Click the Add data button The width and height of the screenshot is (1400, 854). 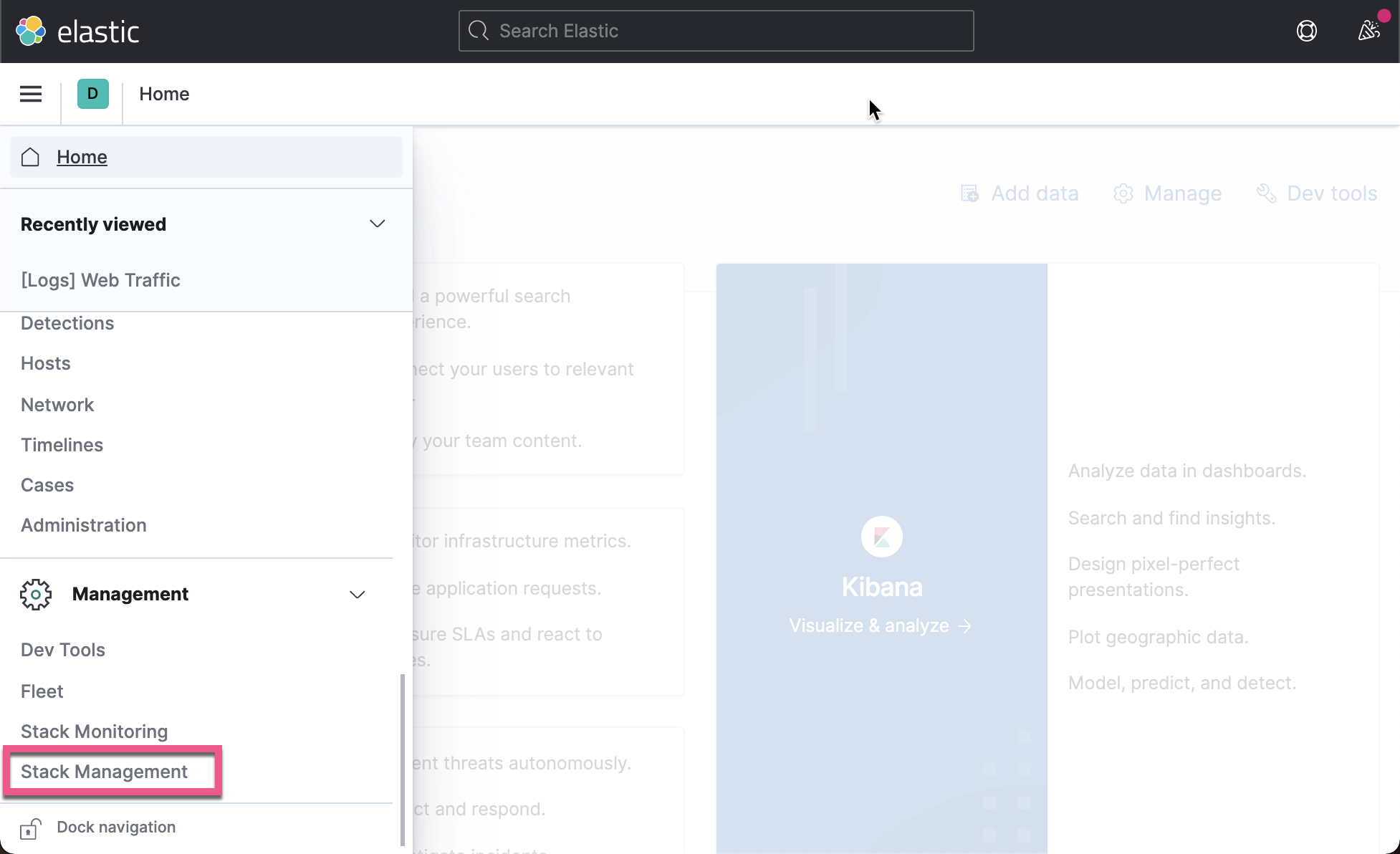[x=1020, y=193]
